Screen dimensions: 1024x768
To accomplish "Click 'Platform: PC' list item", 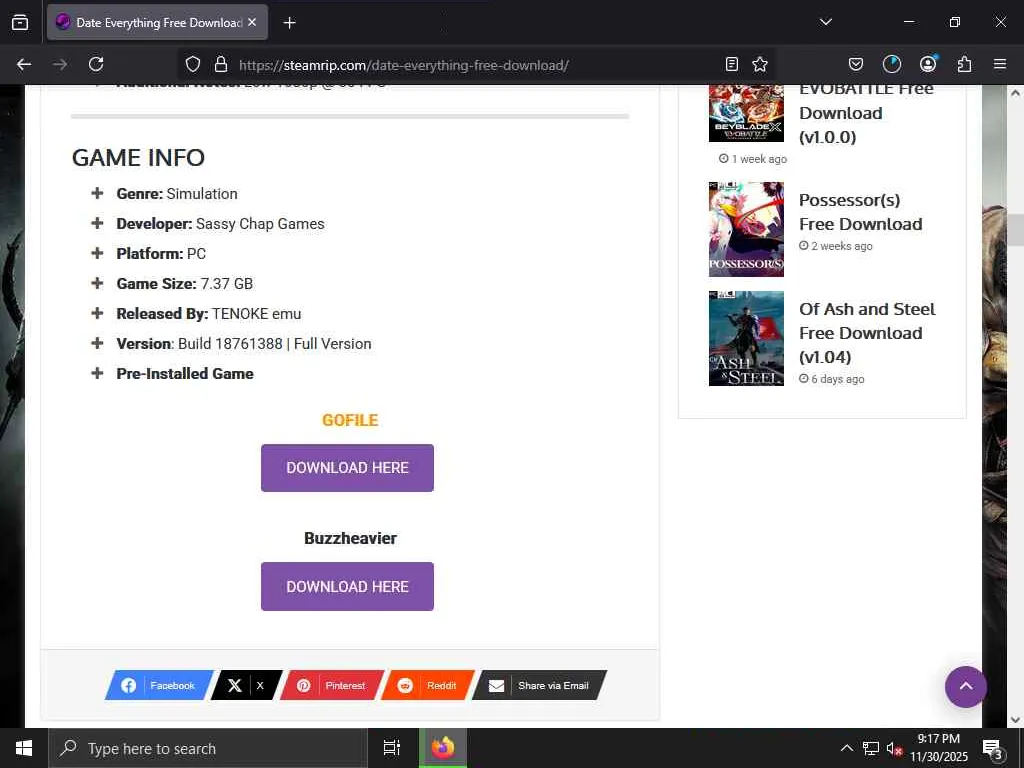I will (x=161, y=253).
